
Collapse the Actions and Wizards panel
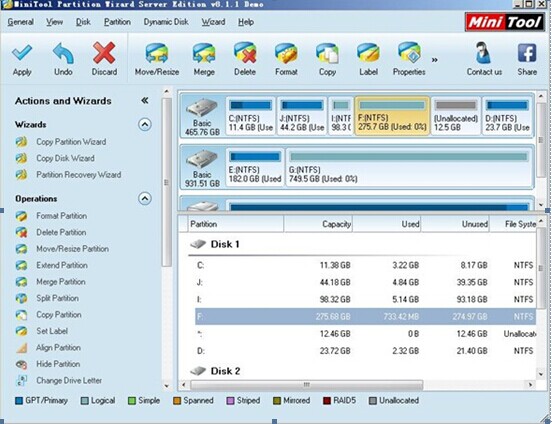point(145,101)
